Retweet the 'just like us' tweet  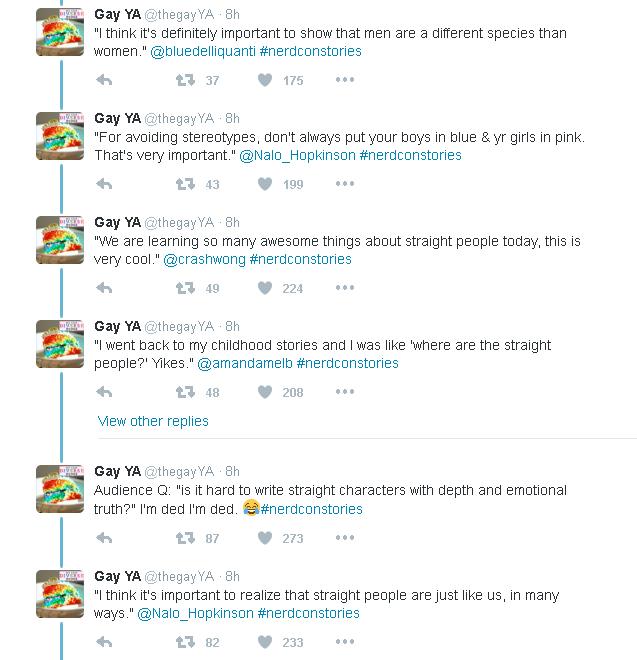[x=185, y=642]
